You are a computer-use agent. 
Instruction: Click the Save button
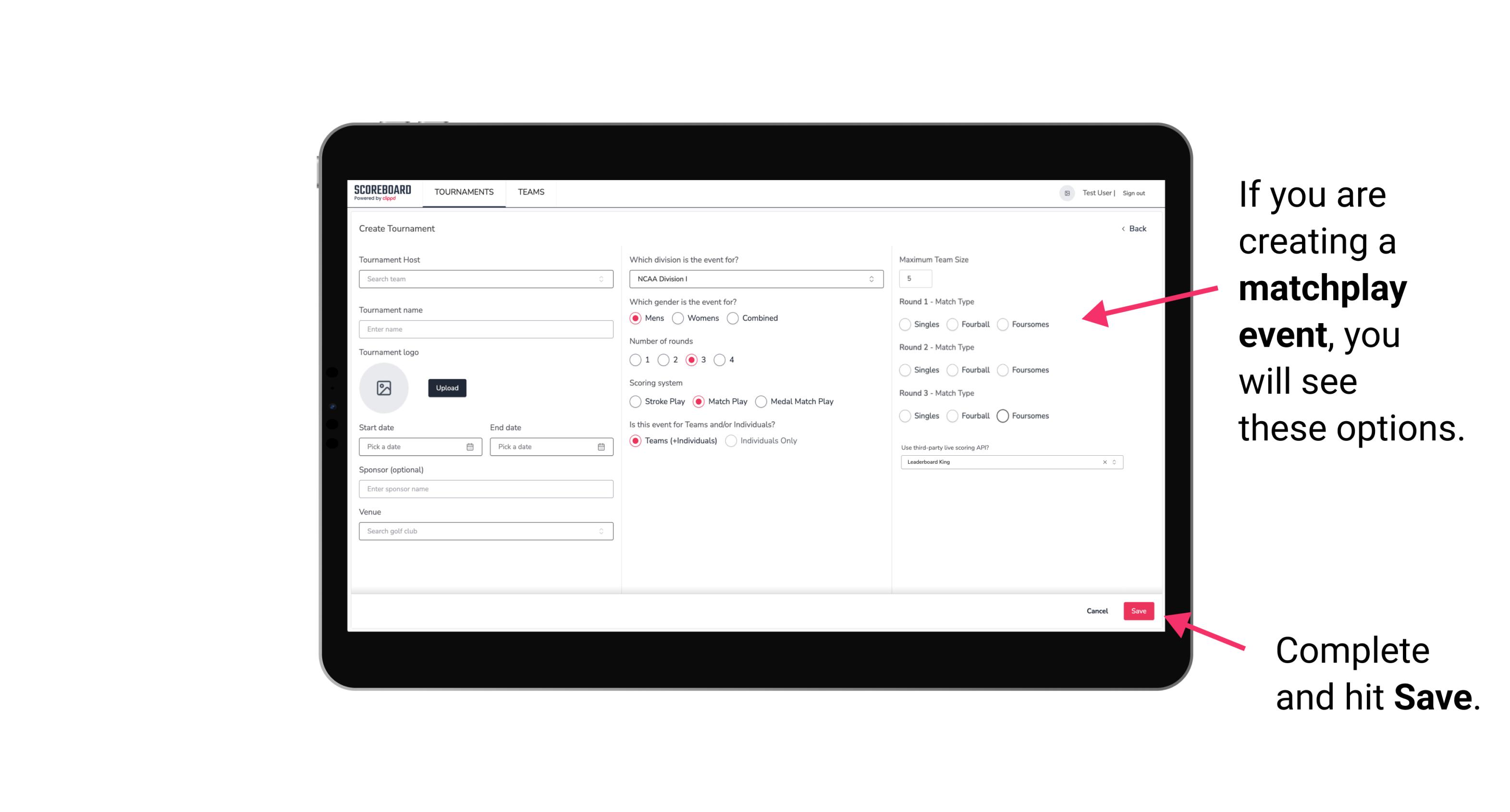click(1139, 610)
